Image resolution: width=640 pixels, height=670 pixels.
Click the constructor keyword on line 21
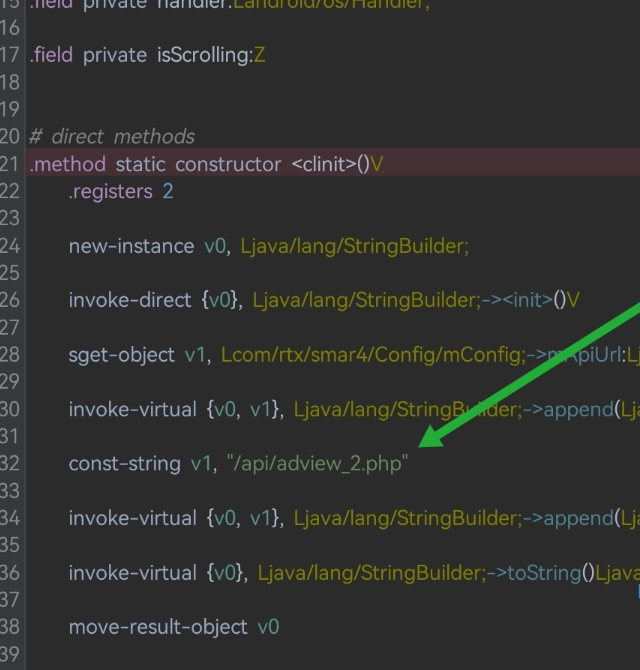(228, 164)
